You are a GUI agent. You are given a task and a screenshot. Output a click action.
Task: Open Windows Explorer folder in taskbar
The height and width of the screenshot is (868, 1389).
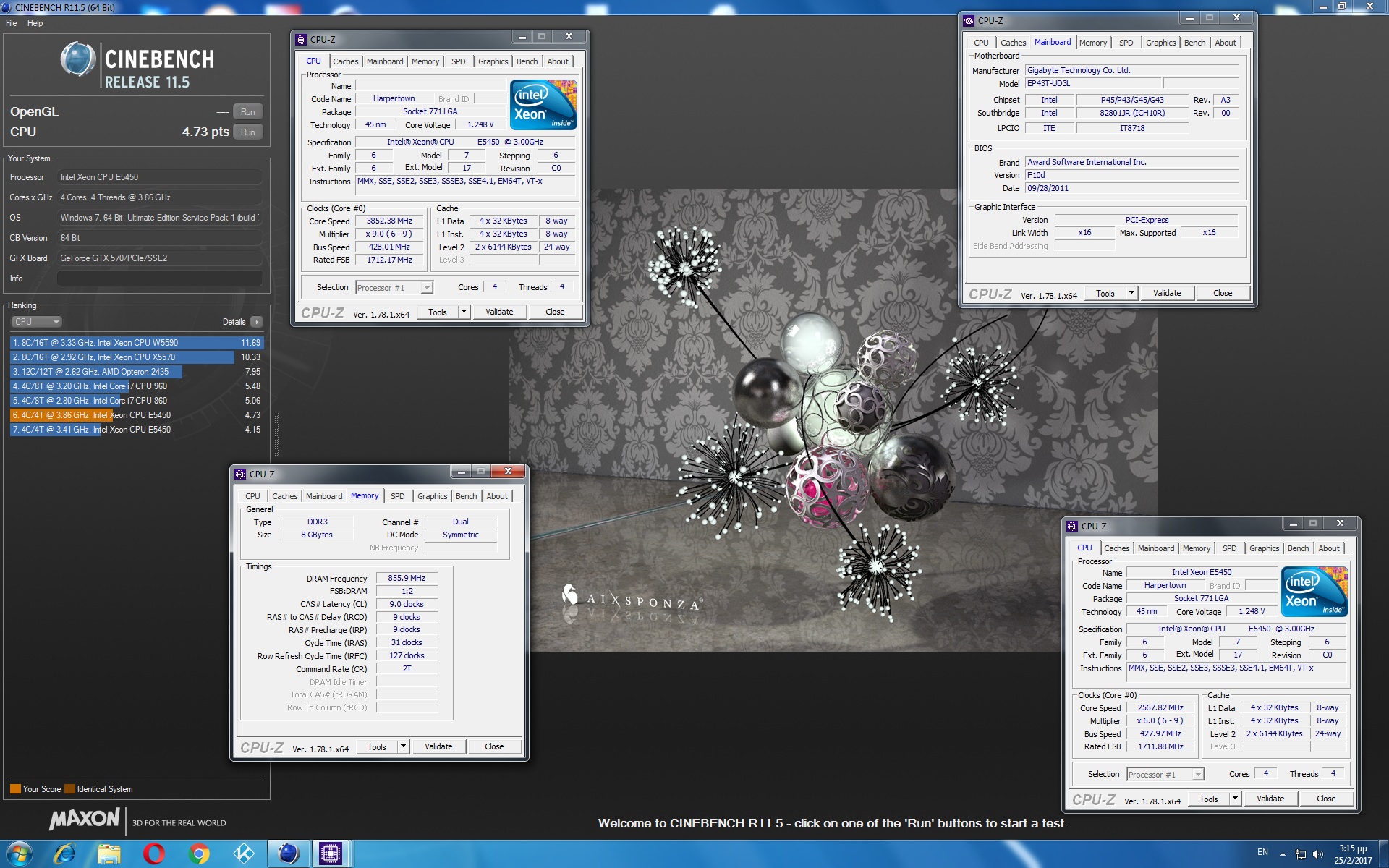click(x=109, y=854)
